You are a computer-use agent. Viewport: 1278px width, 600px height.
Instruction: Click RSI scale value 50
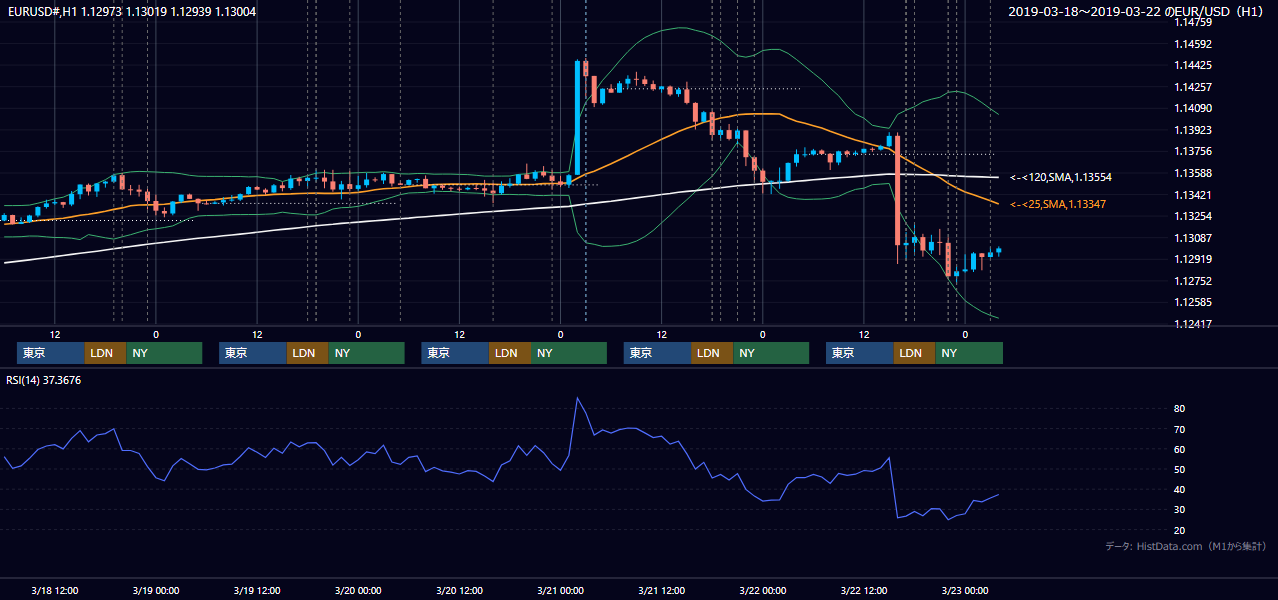pos(1180,469)
